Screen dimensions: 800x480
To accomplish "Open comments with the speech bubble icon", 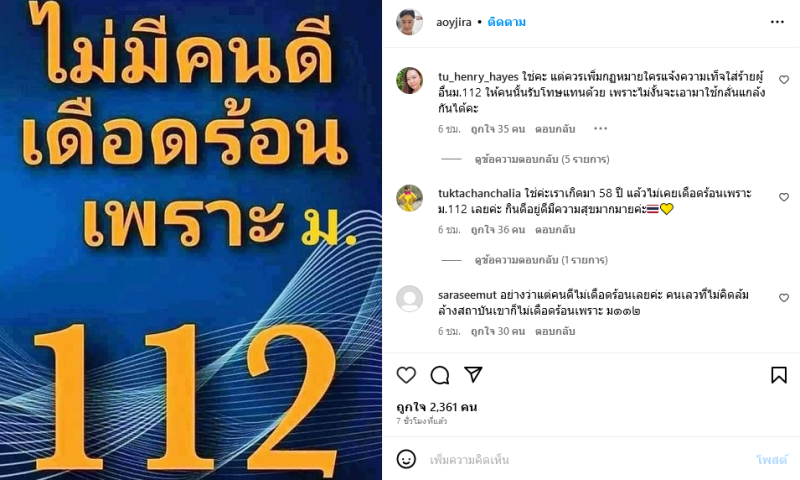I will [x=440, y=375].
